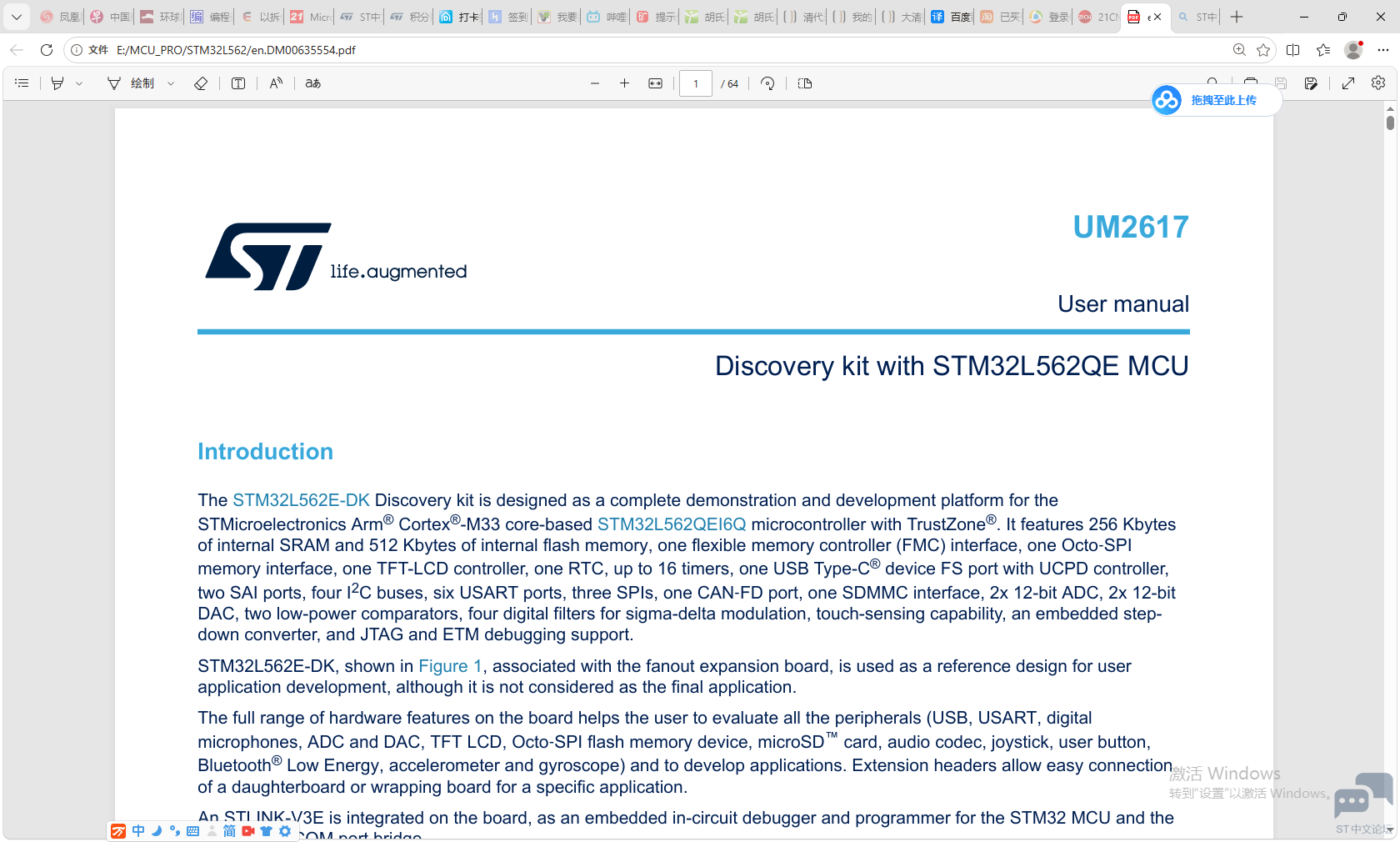
Task: Open the tab actions dropdown menu
Action: (17, 17)
